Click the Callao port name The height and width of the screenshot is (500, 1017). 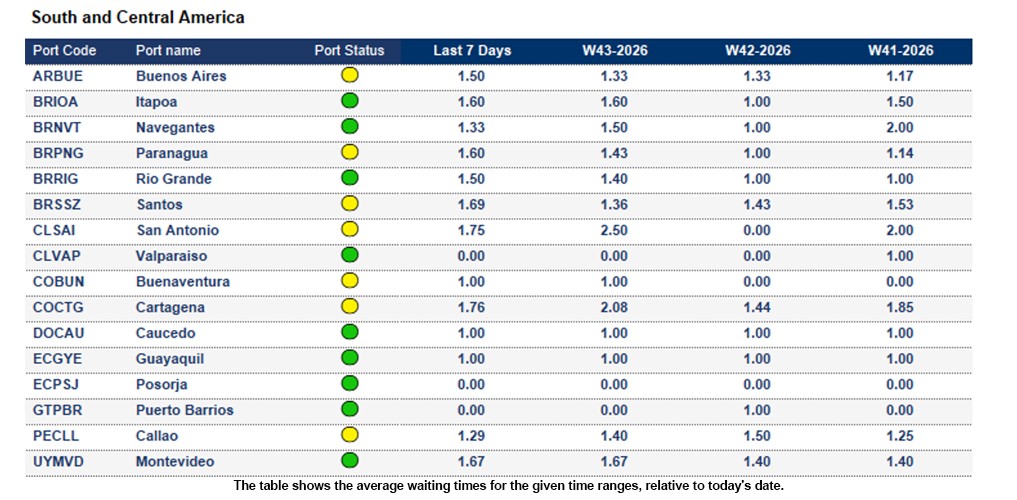click(x=156, y=436)
